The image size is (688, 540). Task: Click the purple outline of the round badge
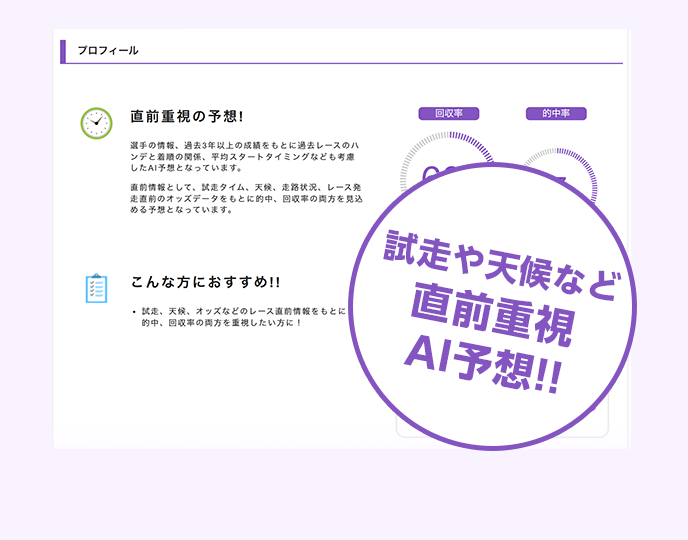(x=352, y=300)
